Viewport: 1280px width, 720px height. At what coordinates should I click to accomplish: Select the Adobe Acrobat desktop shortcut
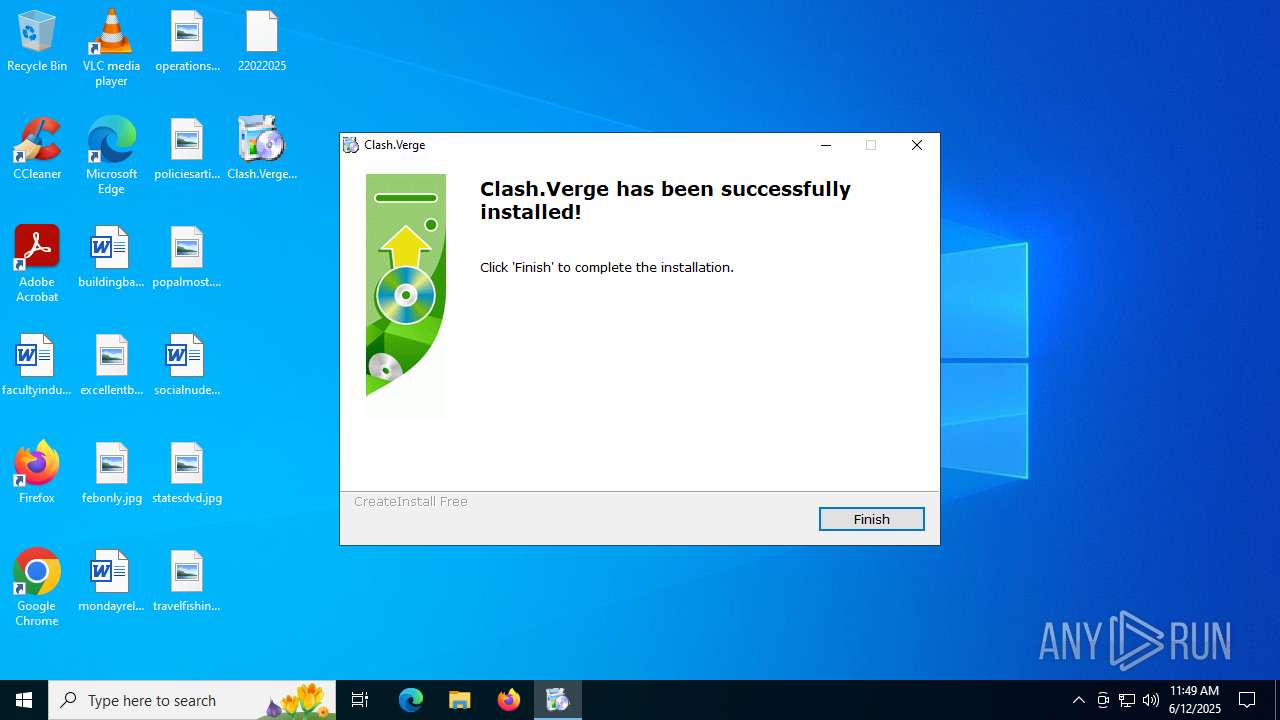tap(37, 264)
